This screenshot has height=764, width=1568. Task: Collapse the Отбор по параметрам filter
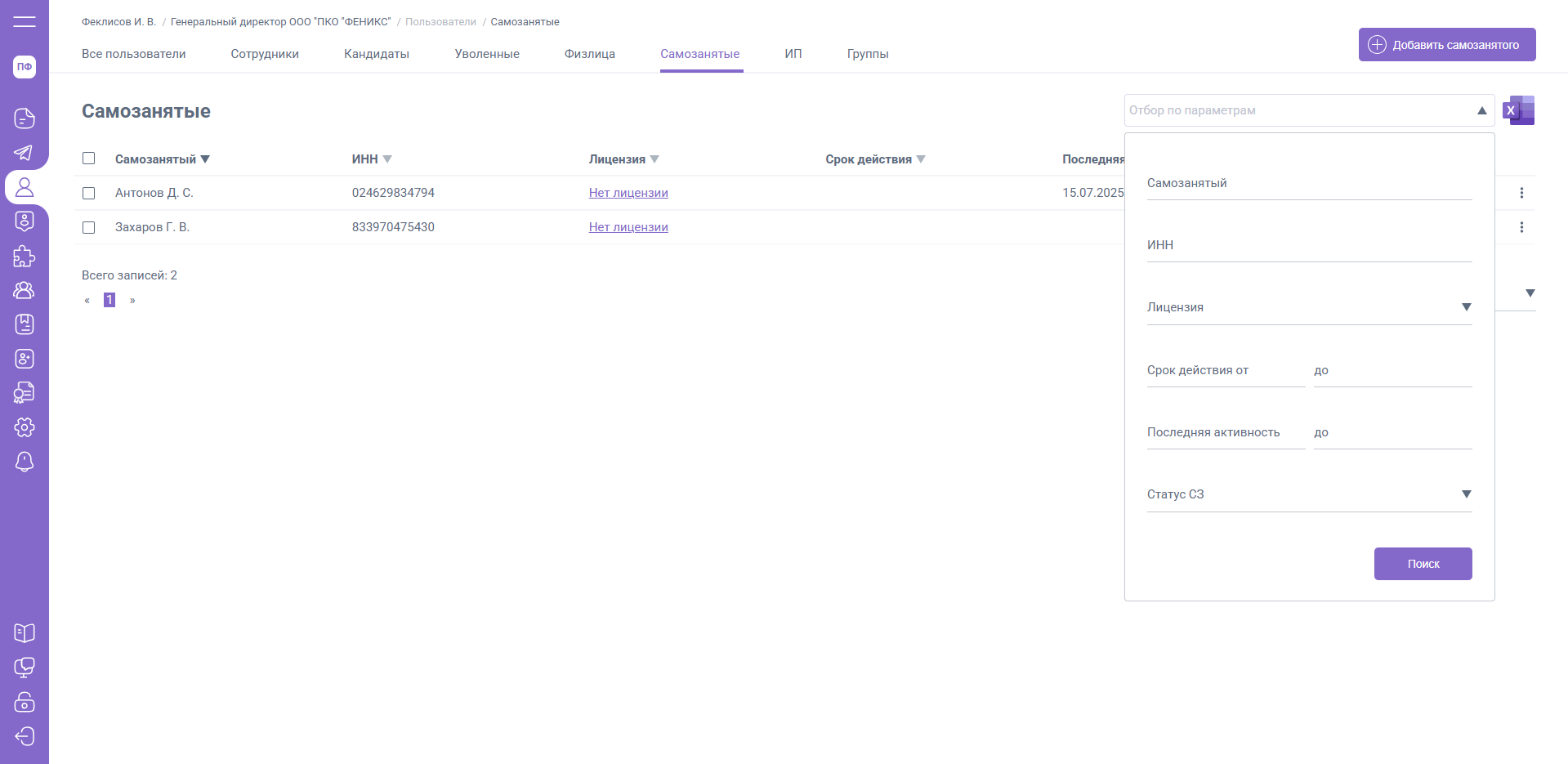[x=1481, y=110]
